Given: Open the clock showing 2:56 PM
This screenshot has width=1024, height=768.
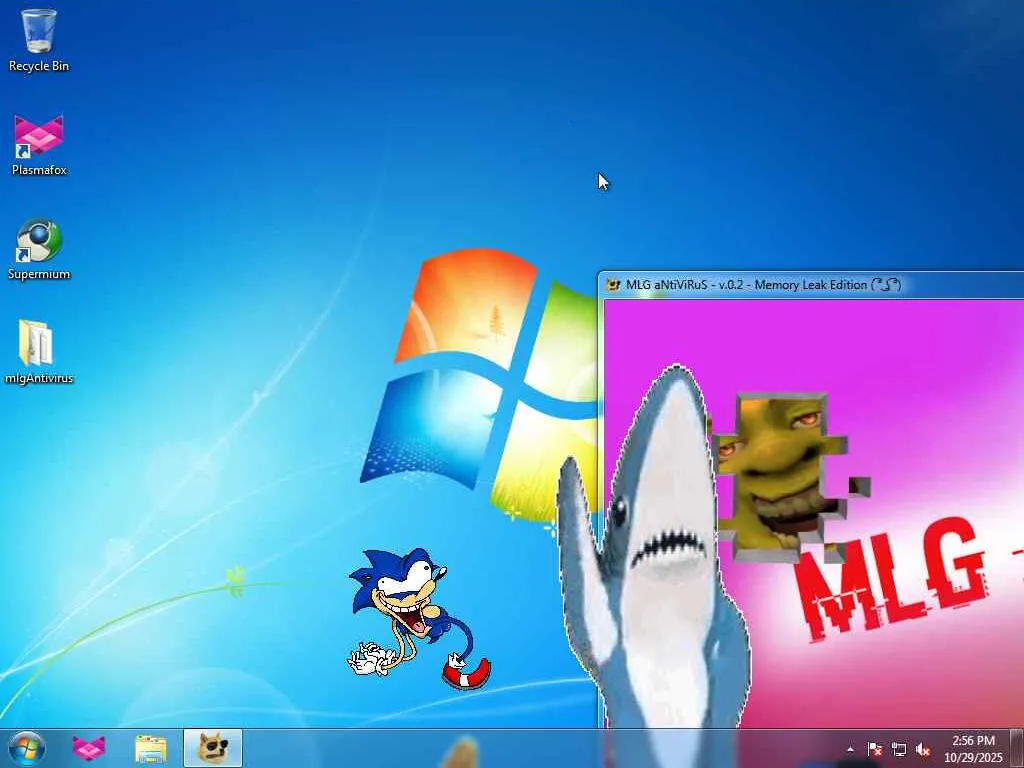Looking at the screenshot, I should (x=973, y=749).
